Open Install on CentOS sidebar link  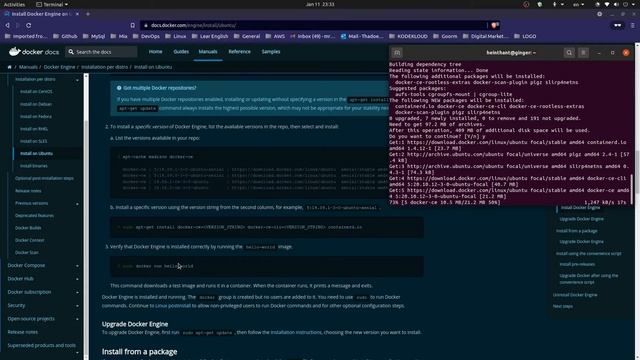[36, 91]
